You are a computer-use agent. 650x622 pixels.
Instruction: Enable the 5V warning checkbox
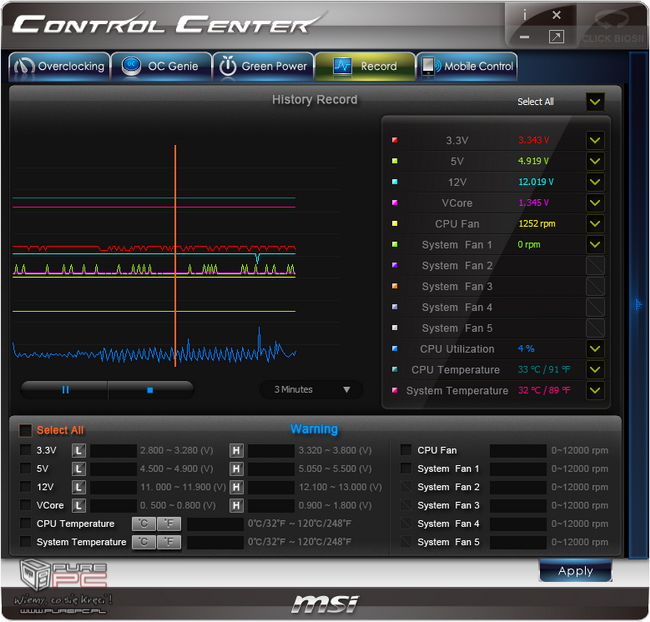(x=26, y=468)
